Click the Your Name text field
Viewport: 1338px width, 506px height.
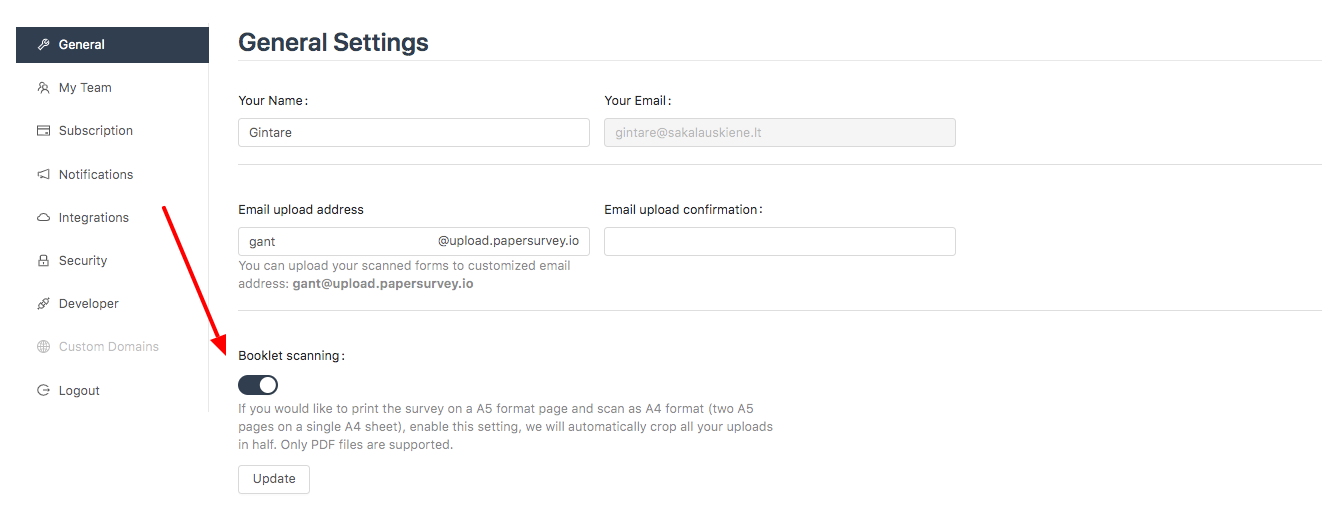(414, 133)
